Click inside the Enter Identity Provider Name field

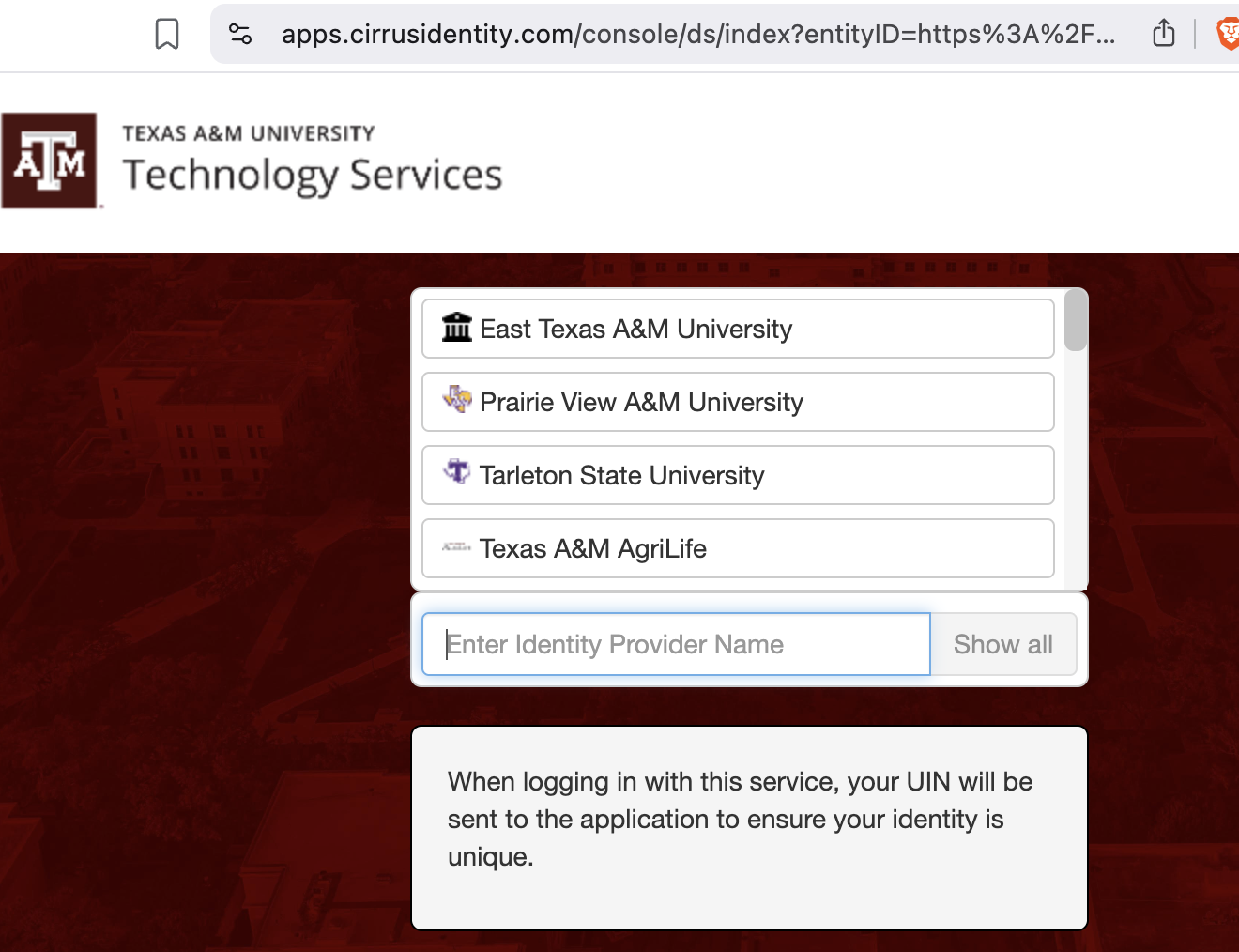tap(675, 644)
